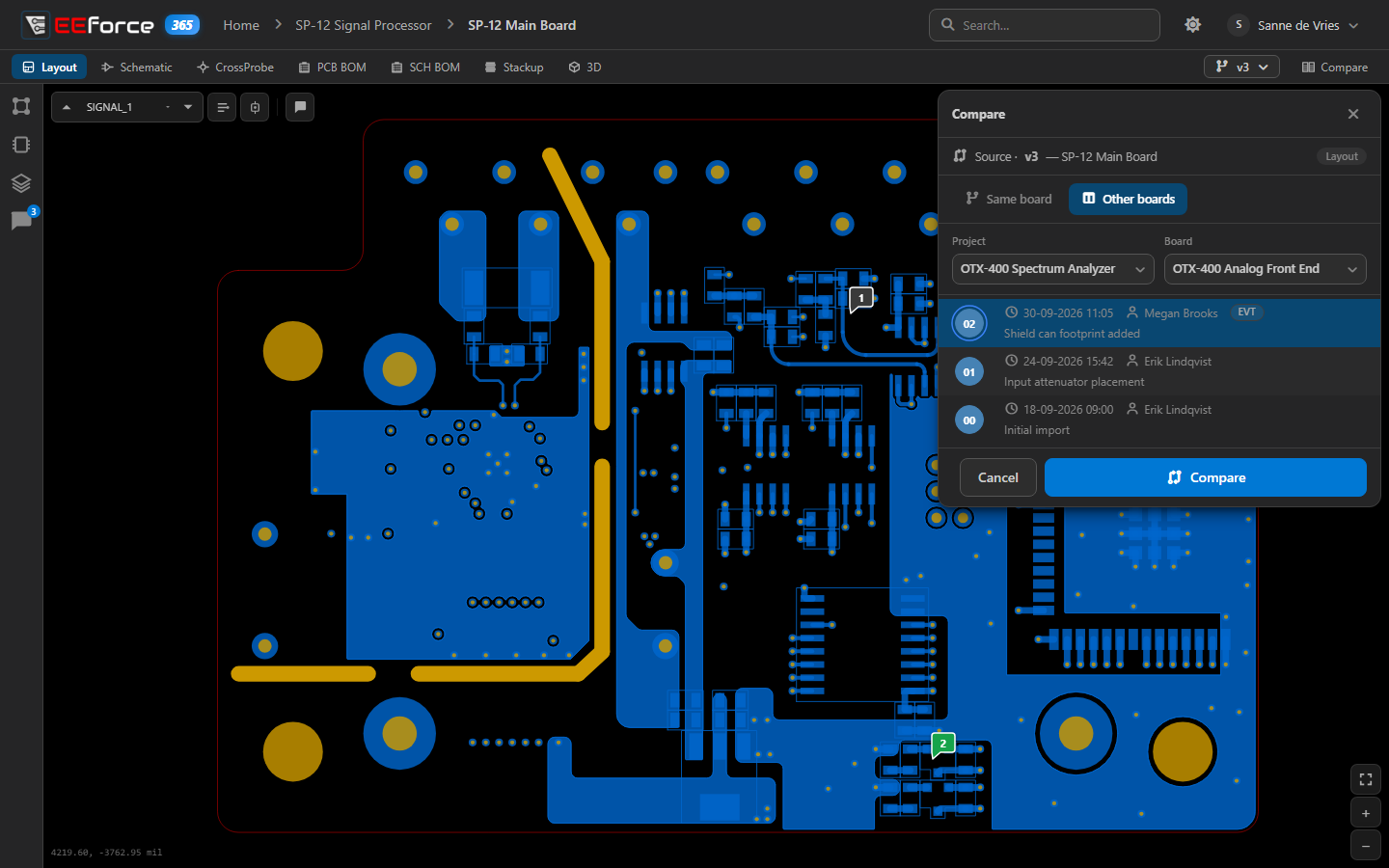Open the components chip panel in the sidebar
Screen dimensions: 1389x868
point(21,145)
